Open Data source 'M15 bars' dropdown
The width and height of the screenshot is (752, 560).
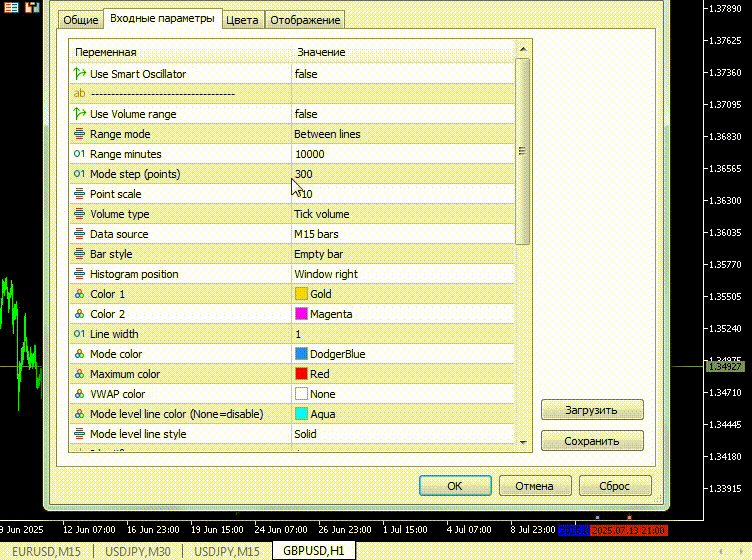[x=402, y=234]
